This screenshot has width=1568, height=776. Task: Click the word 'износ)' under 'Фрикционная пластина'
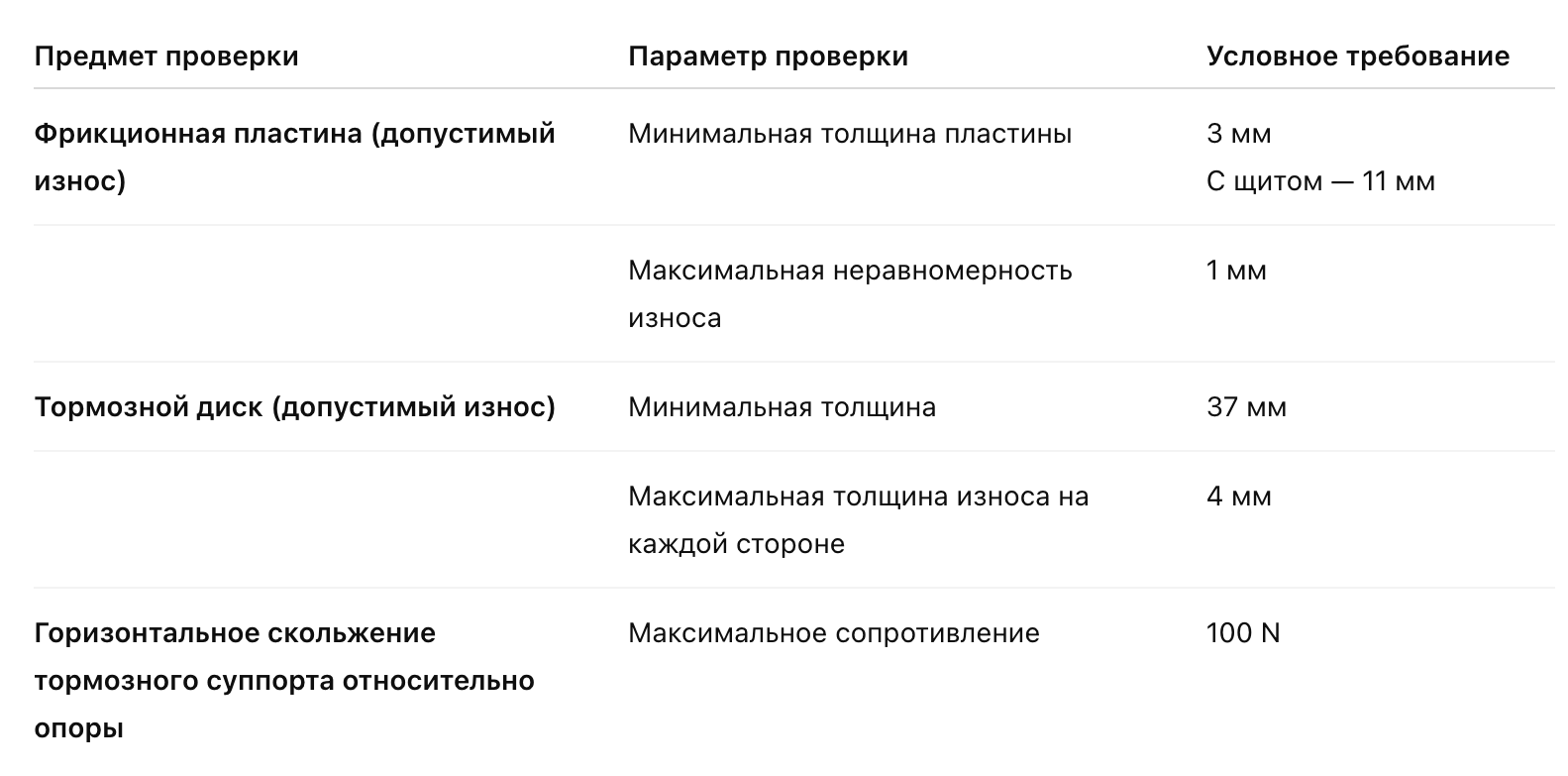tap(79, 181)
